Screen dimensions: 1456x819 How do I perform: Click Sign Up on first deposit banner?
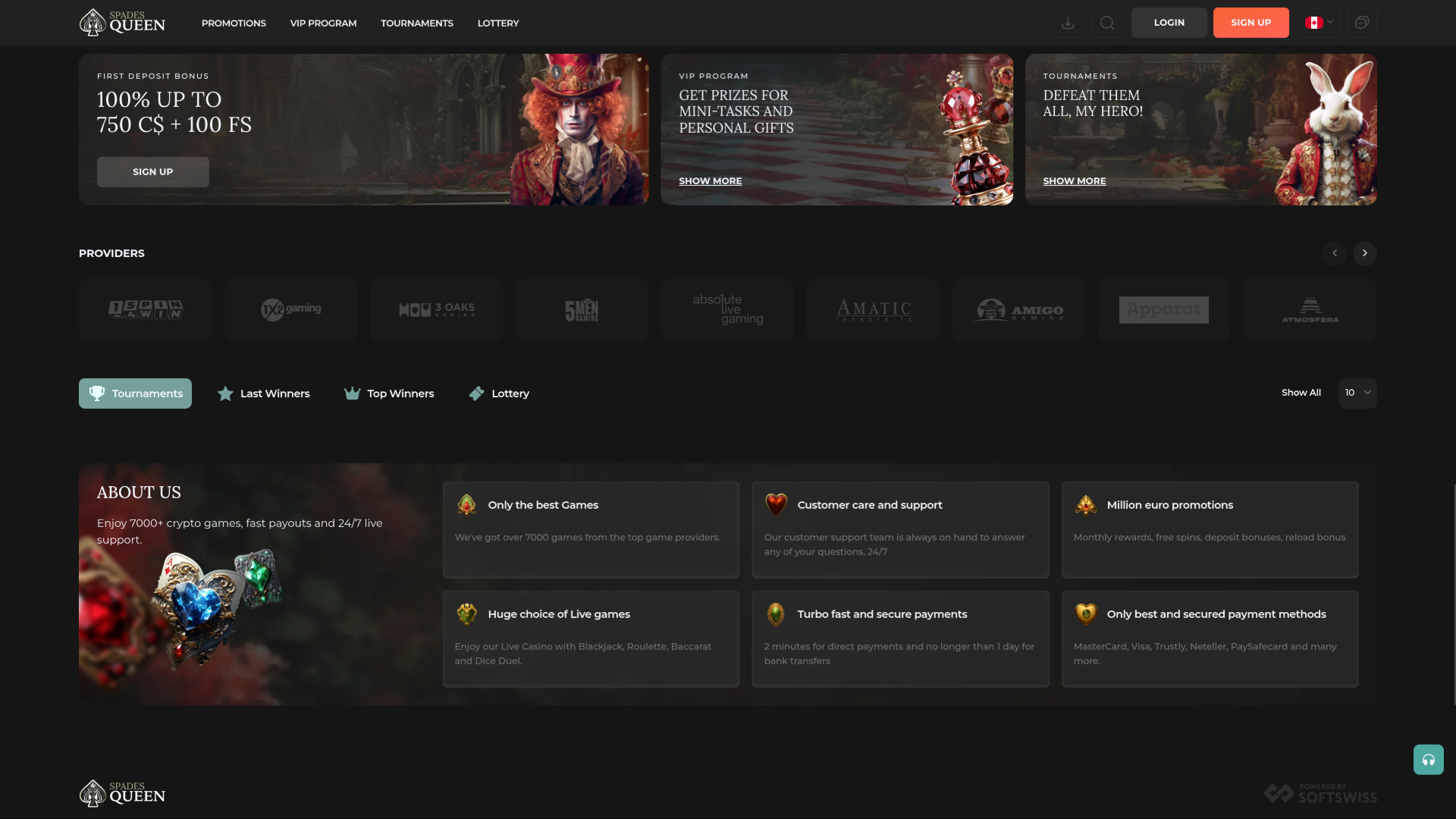(x=152, y=172)
